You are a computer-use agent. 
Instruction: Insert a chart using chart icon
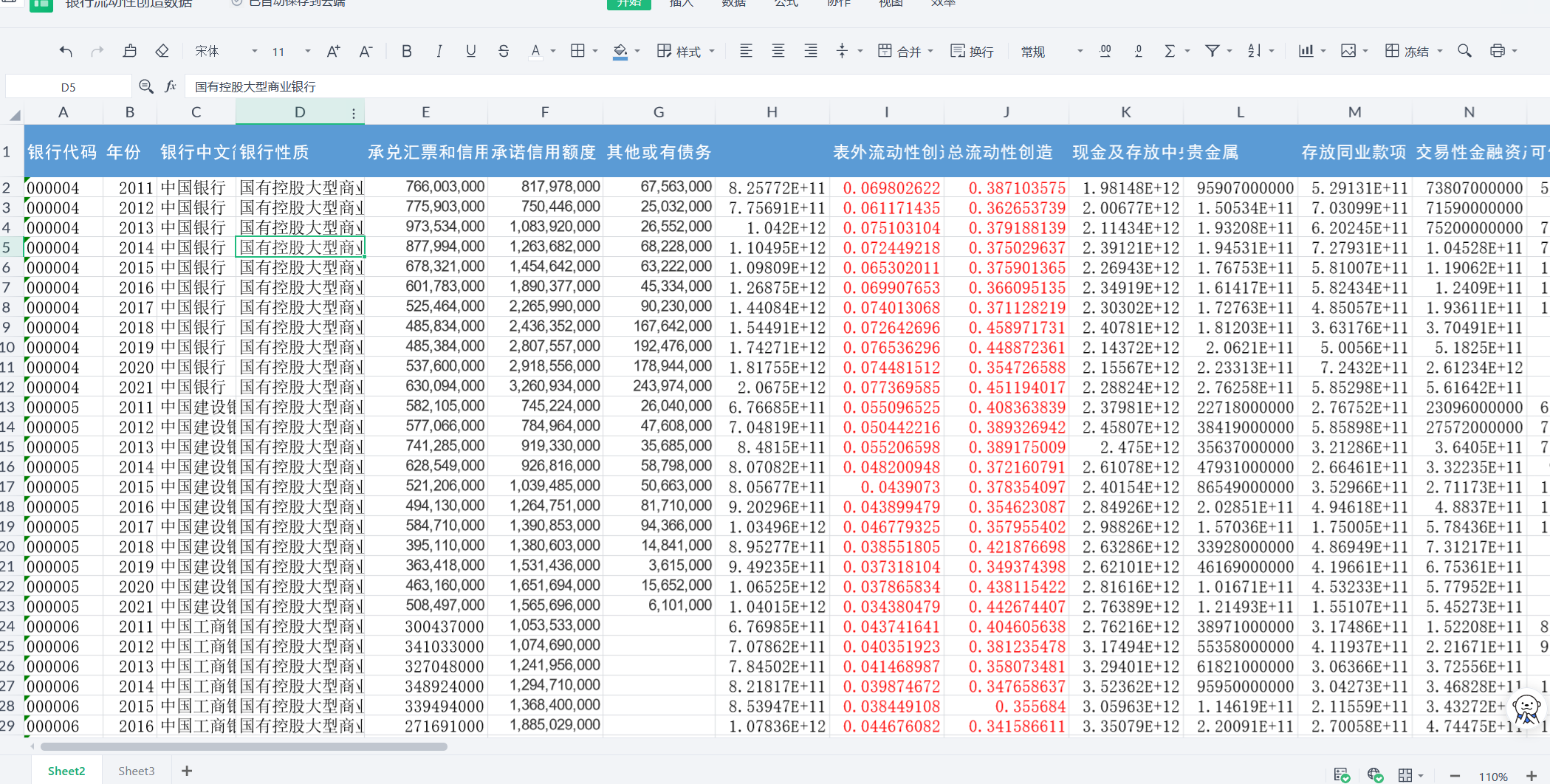(x=1306, y=51)
